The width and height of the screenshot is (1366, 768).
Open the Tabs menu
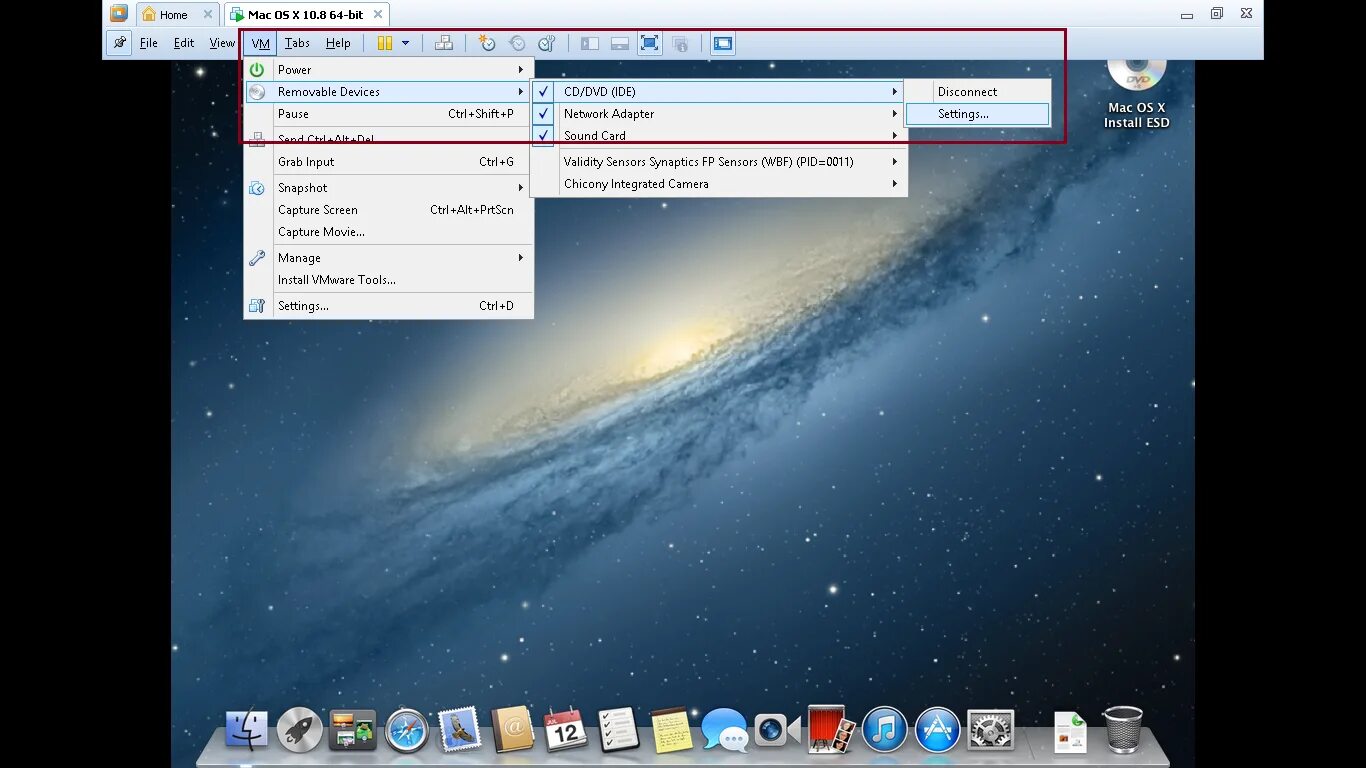297,43
